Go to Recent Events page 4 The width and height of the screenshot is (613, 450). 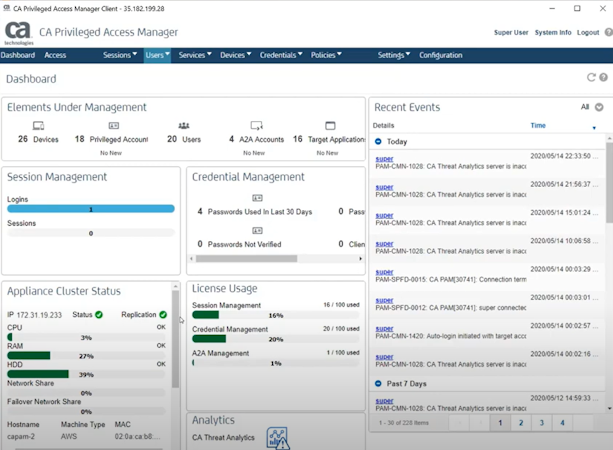click(x=562, y=423)
